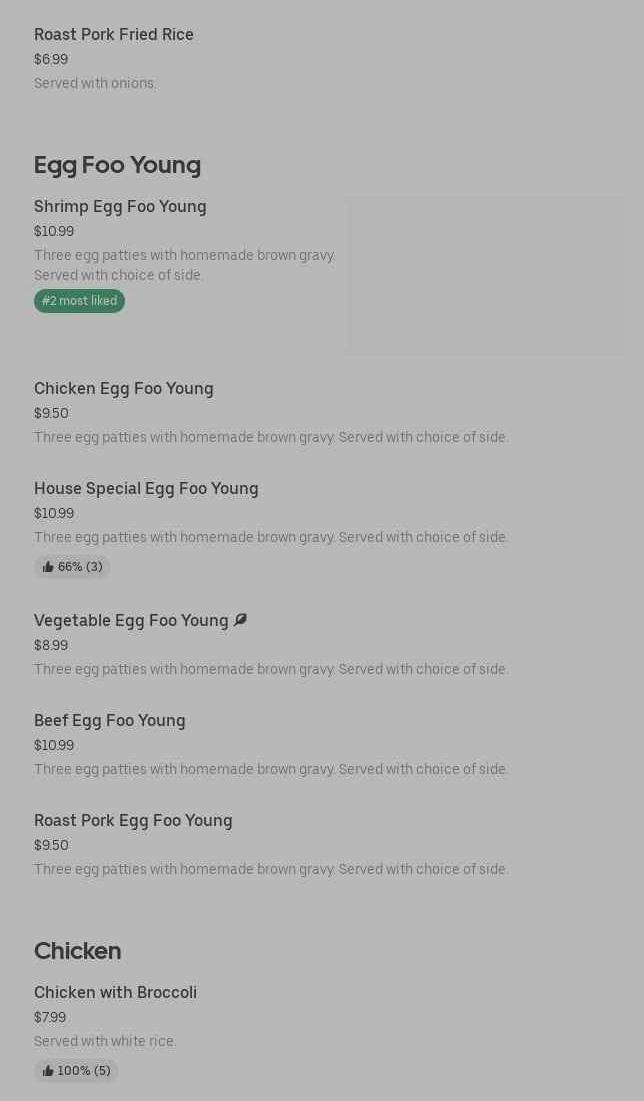Click the $6.99 price of Roast Pork Fried Rice

point(51,60)
